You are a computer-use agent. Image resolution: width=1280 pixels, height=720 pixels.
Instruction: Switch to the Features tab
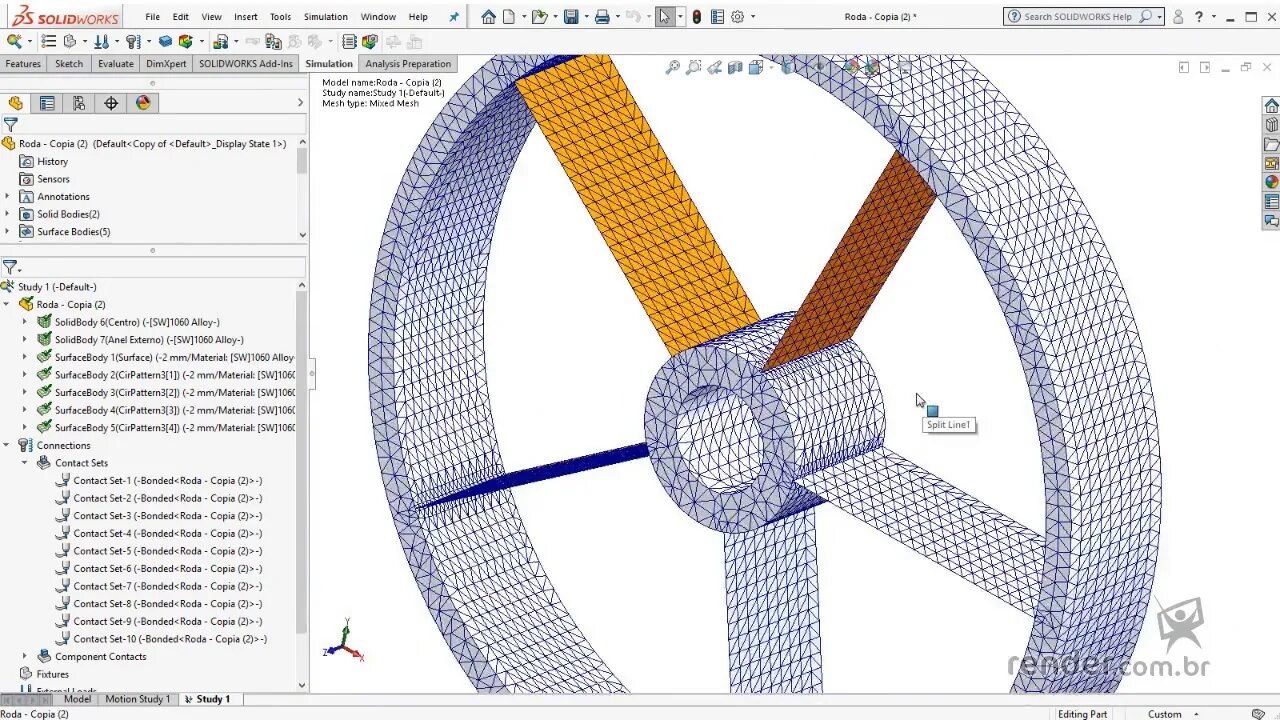(x=23, y=63)
